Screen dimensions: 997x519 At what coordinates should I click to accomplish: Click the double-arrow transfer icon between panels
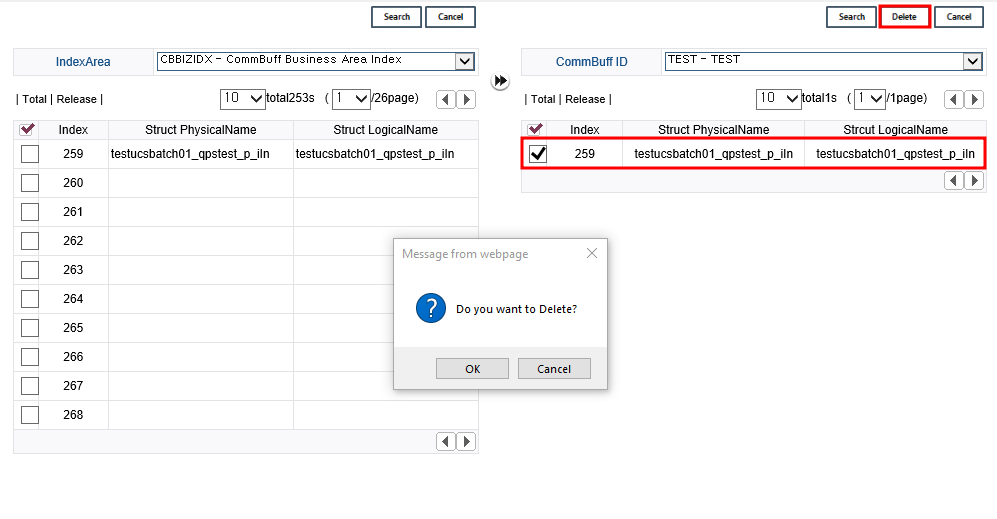coord(501,80)
